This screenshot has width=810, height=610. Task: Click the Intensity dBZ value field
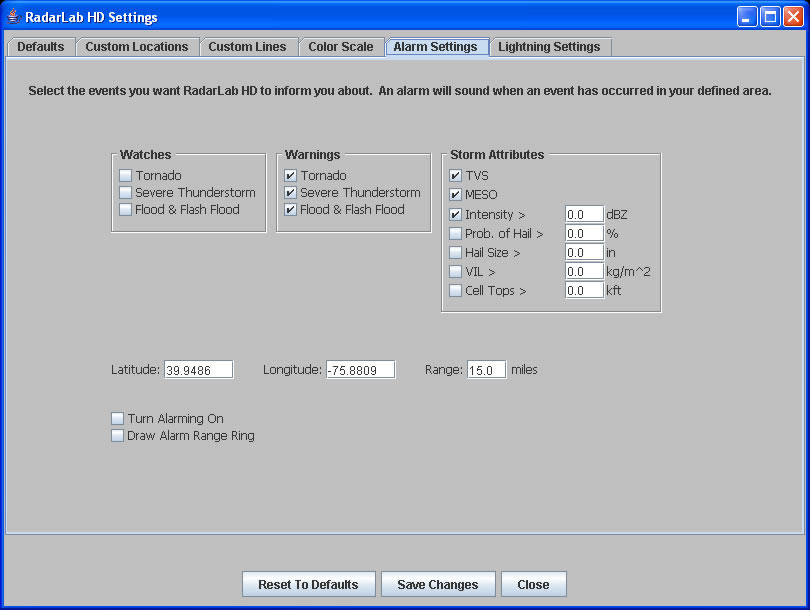pos(584,214)
